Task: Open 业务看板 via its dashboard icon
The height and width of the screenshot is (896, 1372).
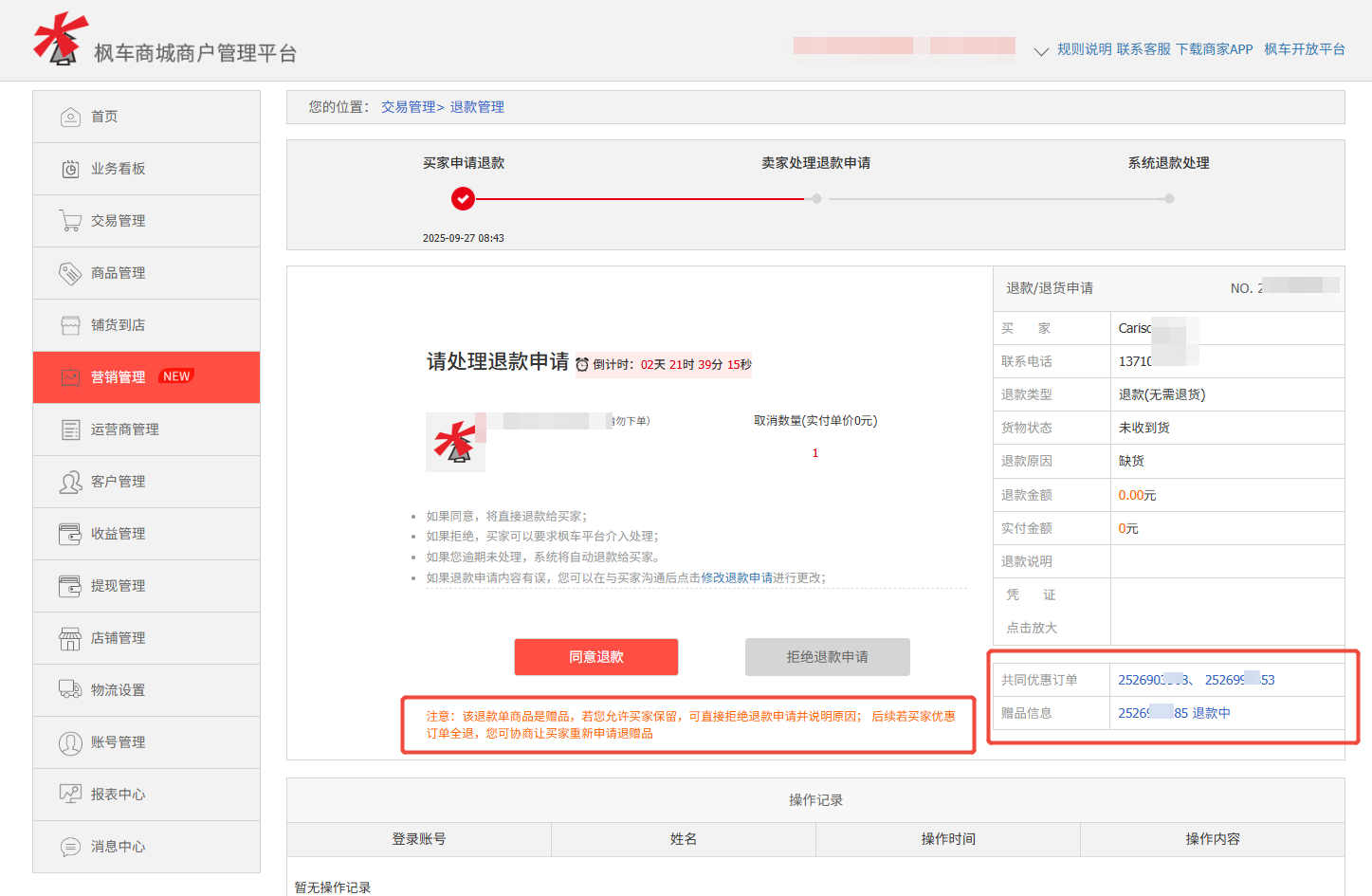Action: click(71, 168)
